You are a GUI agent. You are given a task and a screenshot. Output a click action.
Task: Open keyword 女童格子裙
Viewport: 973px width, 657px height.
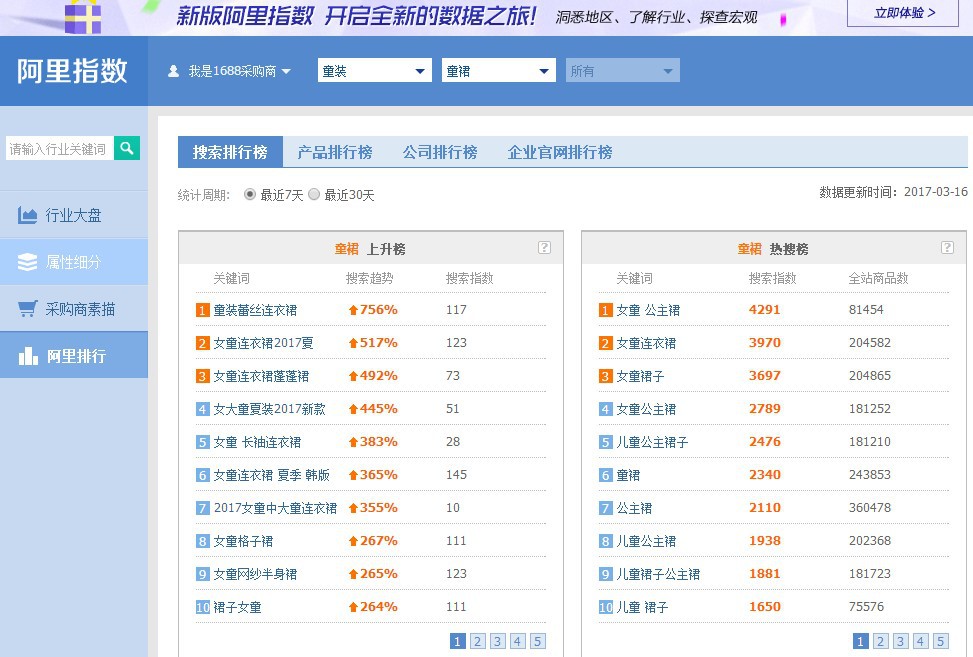coord(243,541)
